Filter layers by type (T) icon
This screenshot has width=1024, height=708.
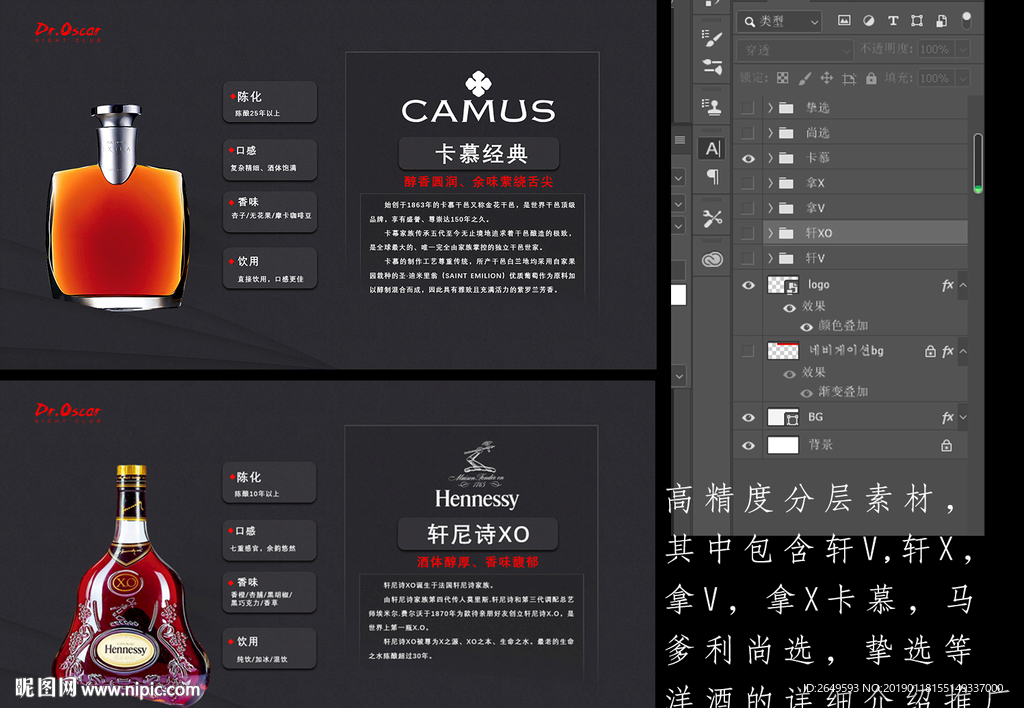pyautogui.click(x=892, y=20)
